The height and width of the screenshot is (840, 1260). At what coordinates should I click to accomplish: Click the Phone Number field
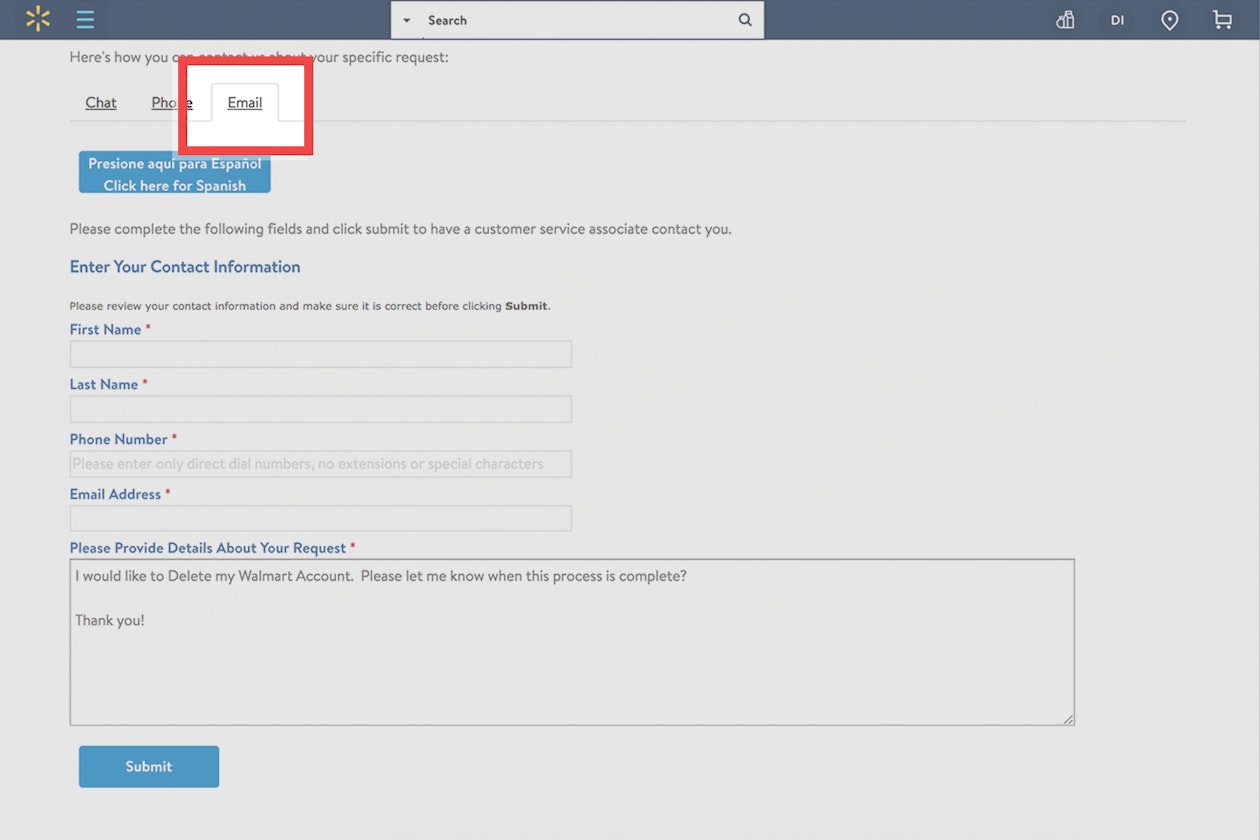point(320,463)
